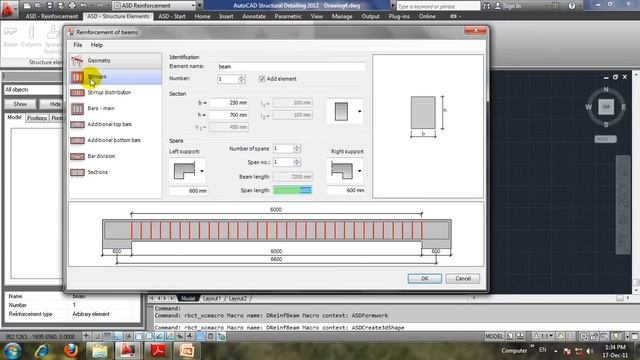The width and height of the screenshot is (640, 360).
Task: Adjust the Span no. stepper
Action: [x=297, y=162]
